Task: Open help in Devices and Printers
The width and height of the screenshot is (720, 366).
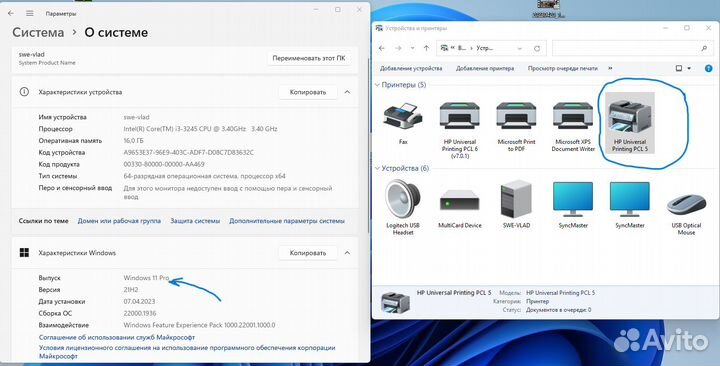Action: [x=709, y=68]
